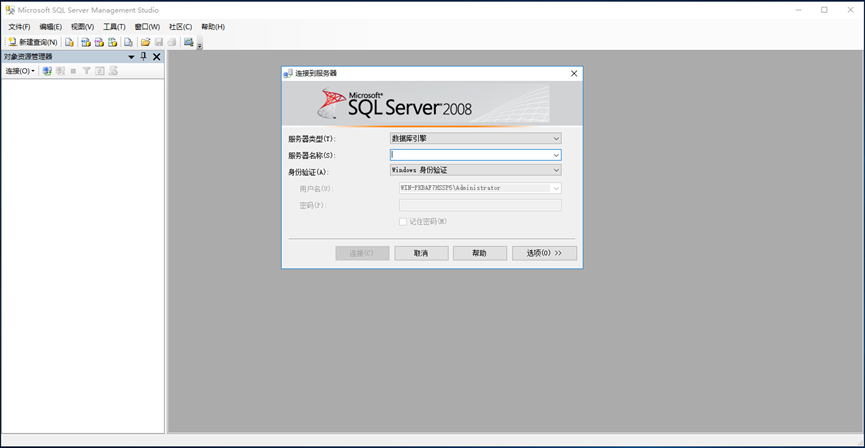Click the Open File folder icon
This screenshot has width=865, height=448.
[146, 42]
